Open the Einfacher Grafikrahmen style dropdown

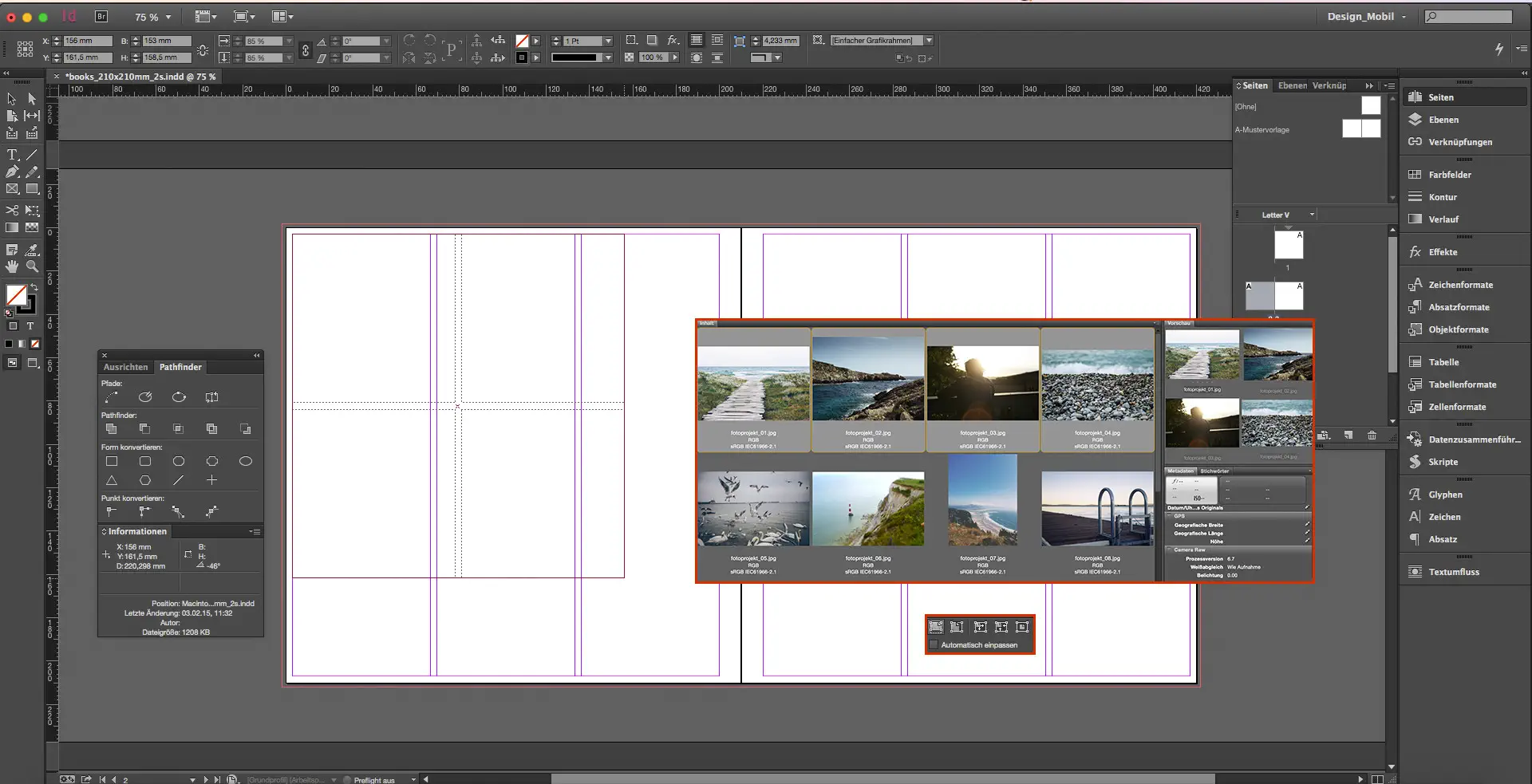click(x=927, y=40)
